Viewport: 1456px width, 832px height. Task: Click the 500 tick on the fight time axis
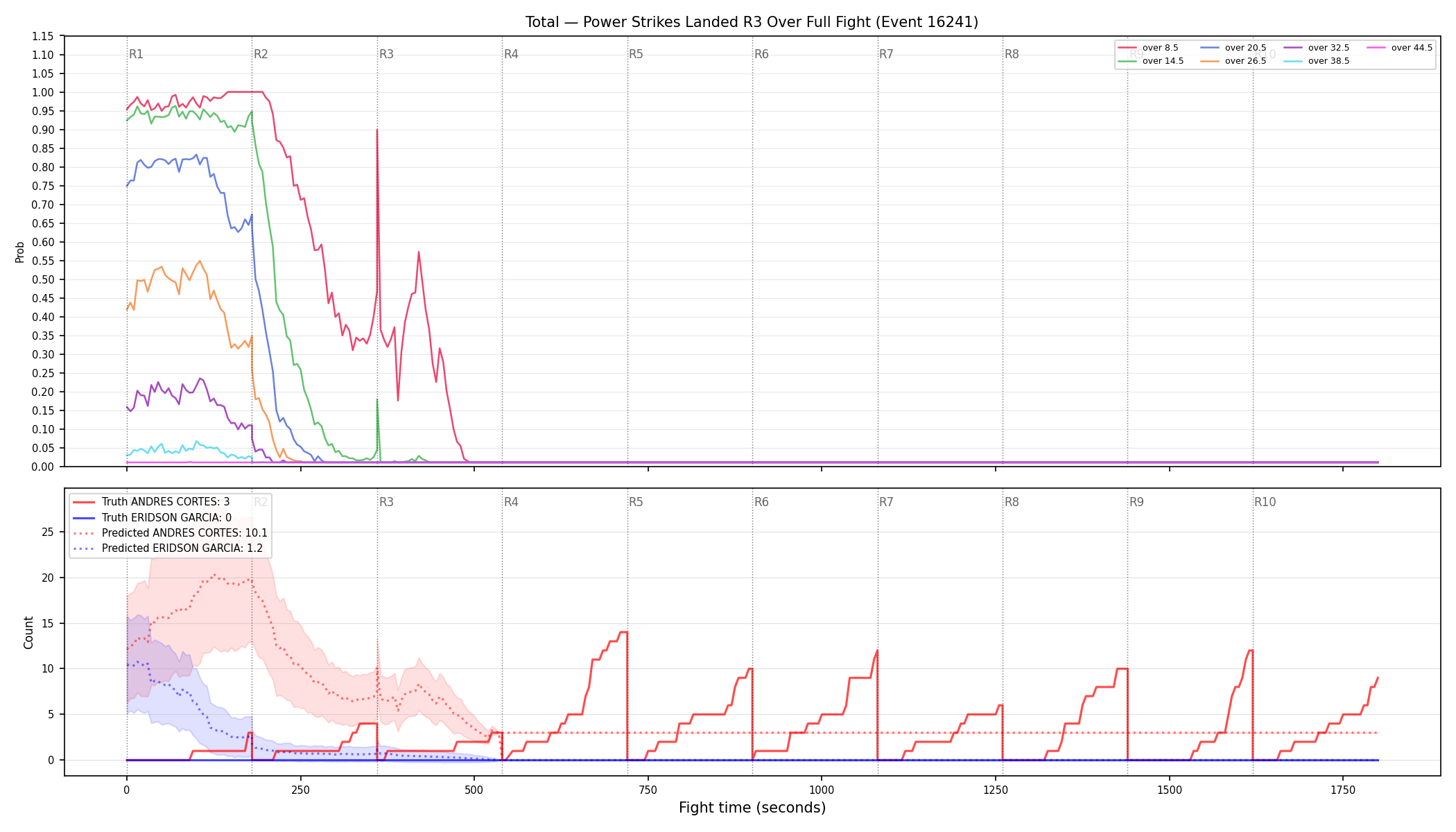point(474,790)
